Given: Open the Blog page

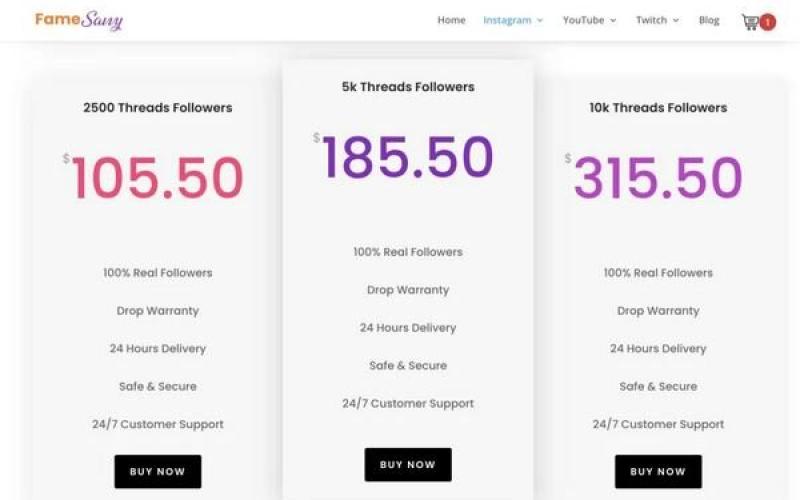Looking at the screenshot, I should pyautogui.click(x=709, y=20).
